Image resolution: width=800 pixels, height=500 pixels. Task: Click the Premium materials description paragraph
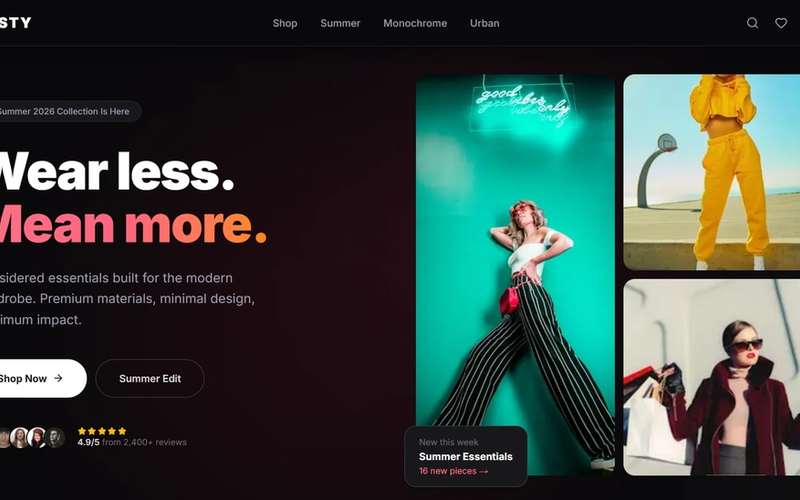(127, 299)
